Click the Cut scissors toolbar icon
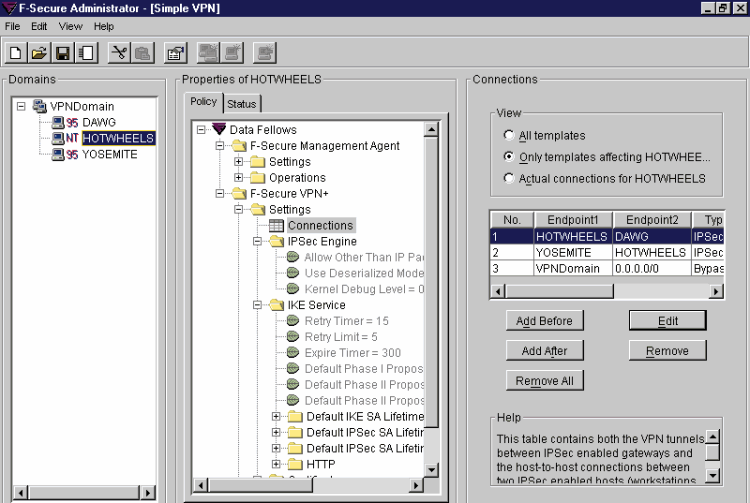This screenshot has width=750, height=503. [120, 53]
